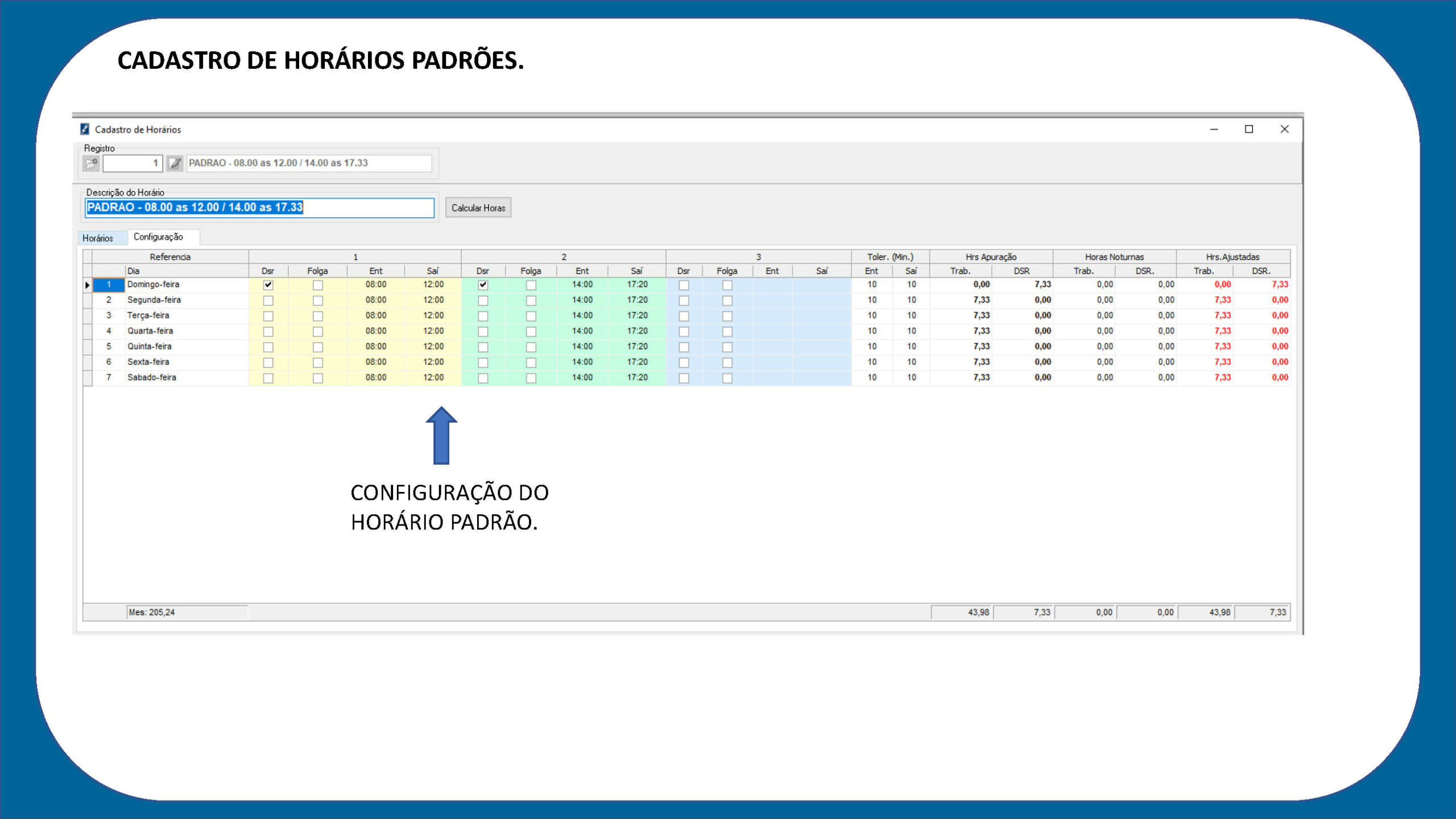Close the Cadastro de Horários window
Image resolution: width=1456 pixels, height=819 pixels.
pos(1284,129)
